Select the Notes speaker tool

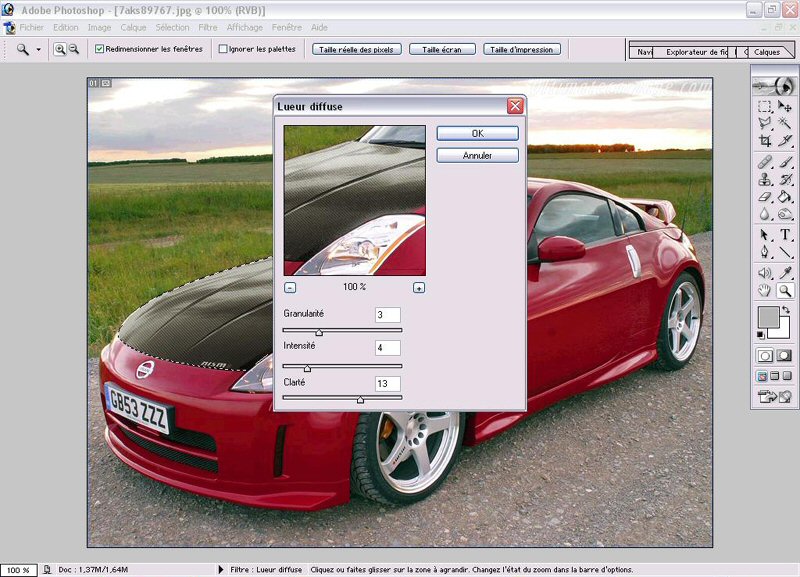(x=764, y=273)
